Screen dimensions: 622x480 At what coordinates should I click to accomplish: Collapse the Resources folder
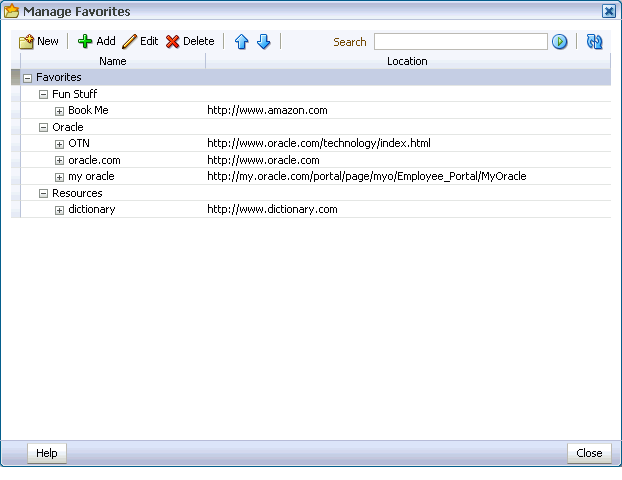43,194
